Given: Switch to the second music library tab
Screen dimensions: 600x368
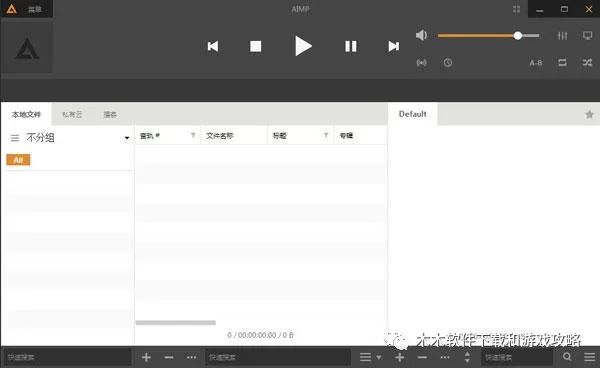Looking at the screenshot, I should coord(72,114).
